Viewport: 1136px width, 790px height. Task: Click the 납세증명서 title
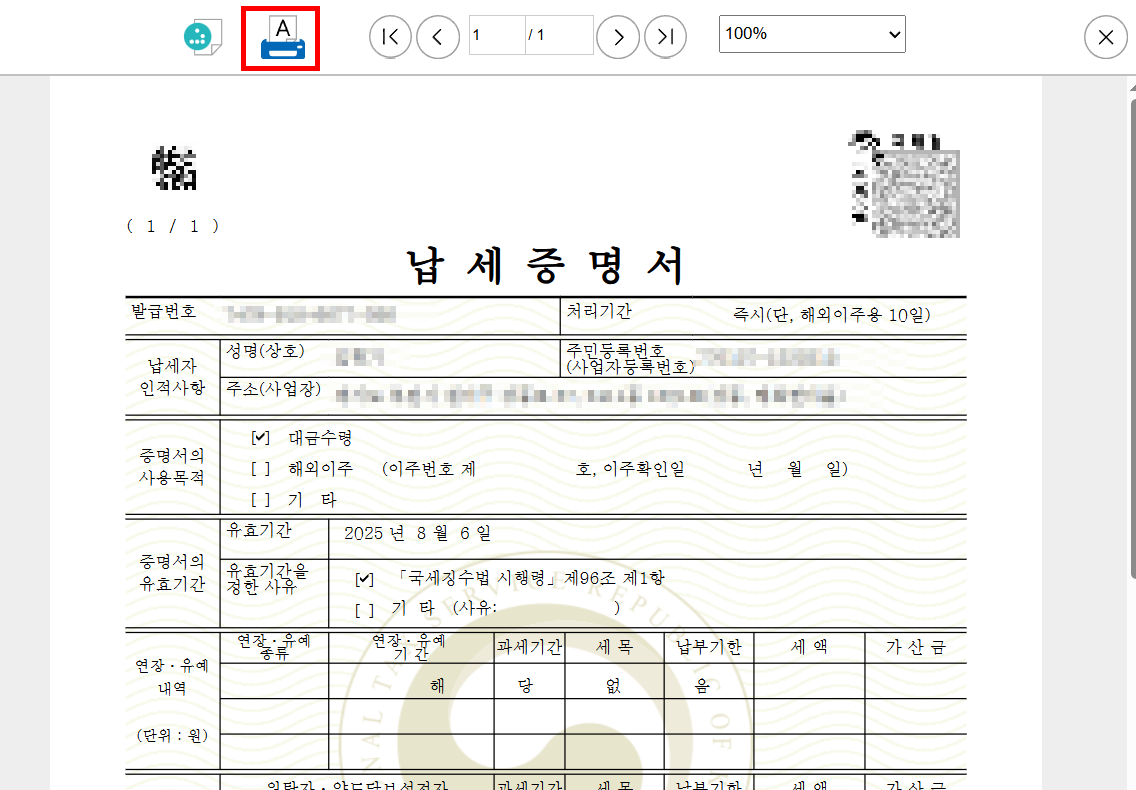546,265
